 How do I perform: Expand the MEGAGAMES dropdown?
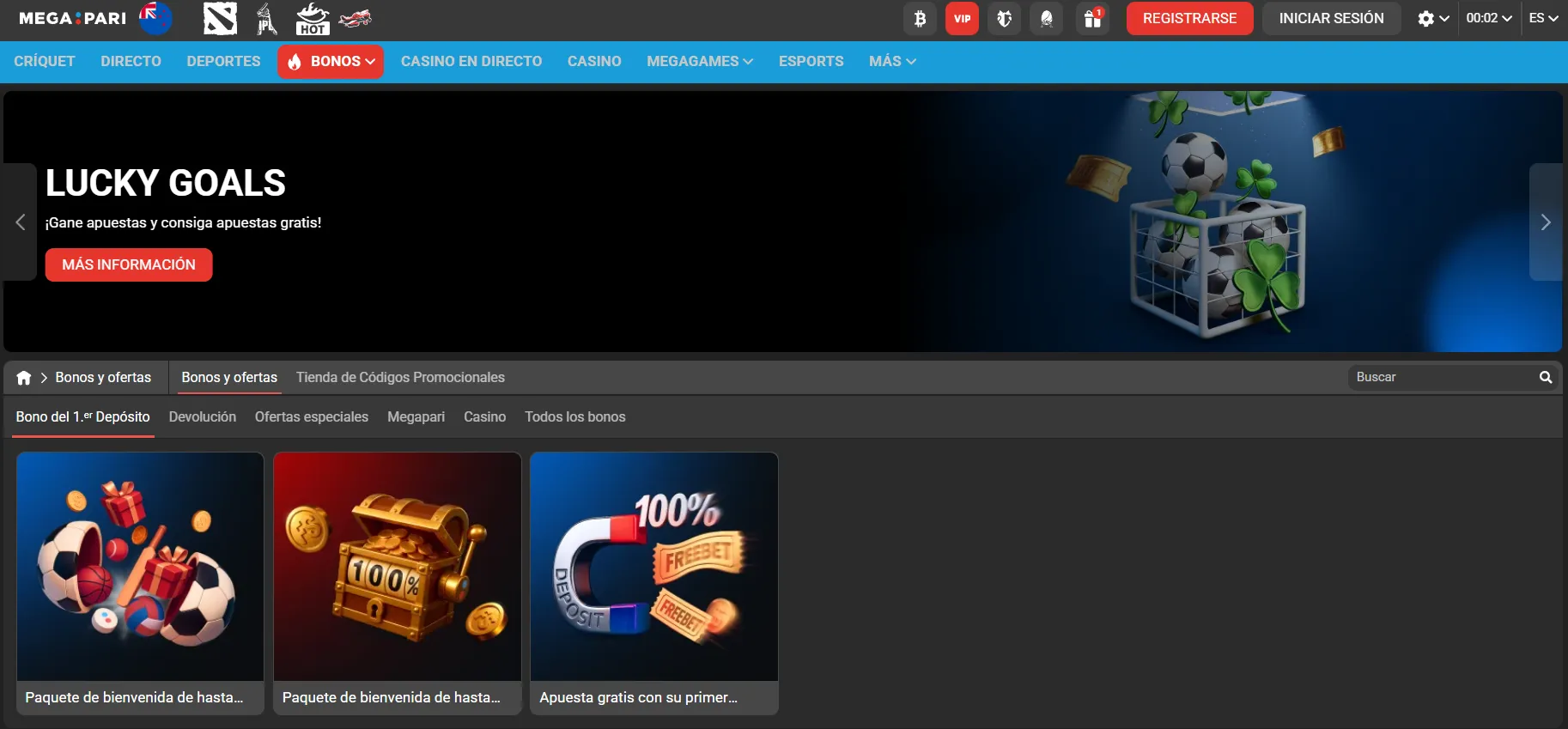[x=700, y=62]
